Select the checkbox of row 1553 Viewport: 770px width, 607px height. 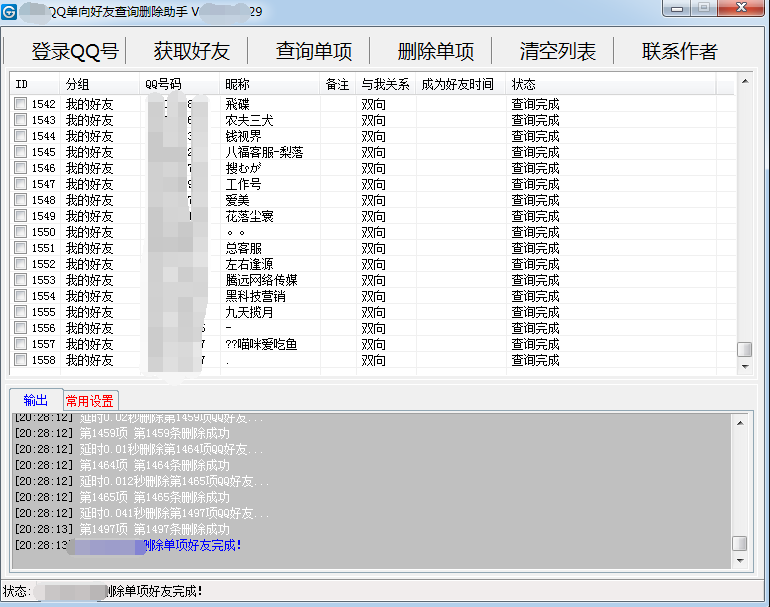point(21,280)
